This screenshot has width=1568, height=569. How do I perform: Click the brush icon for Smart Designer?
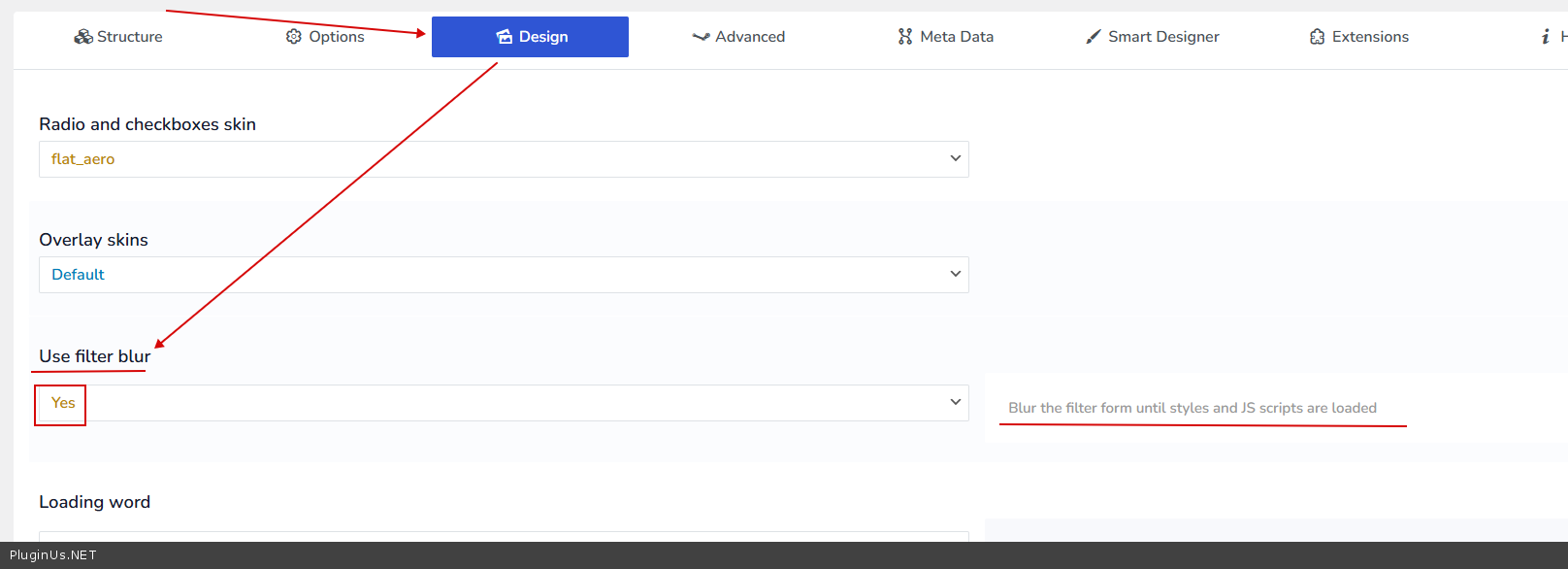(1094, 37)
